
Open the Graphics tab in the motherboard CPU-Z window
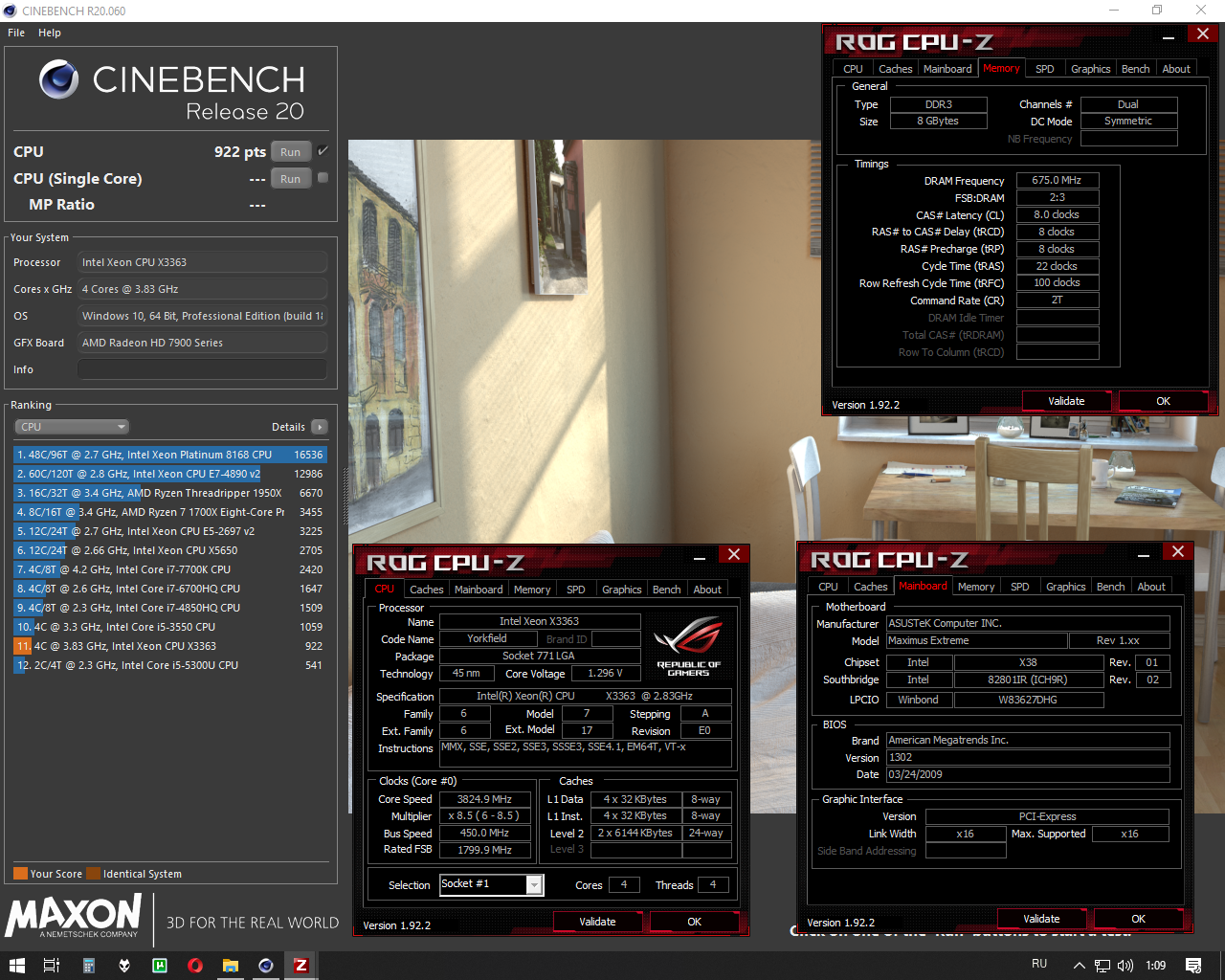[x=1066, y=587]
